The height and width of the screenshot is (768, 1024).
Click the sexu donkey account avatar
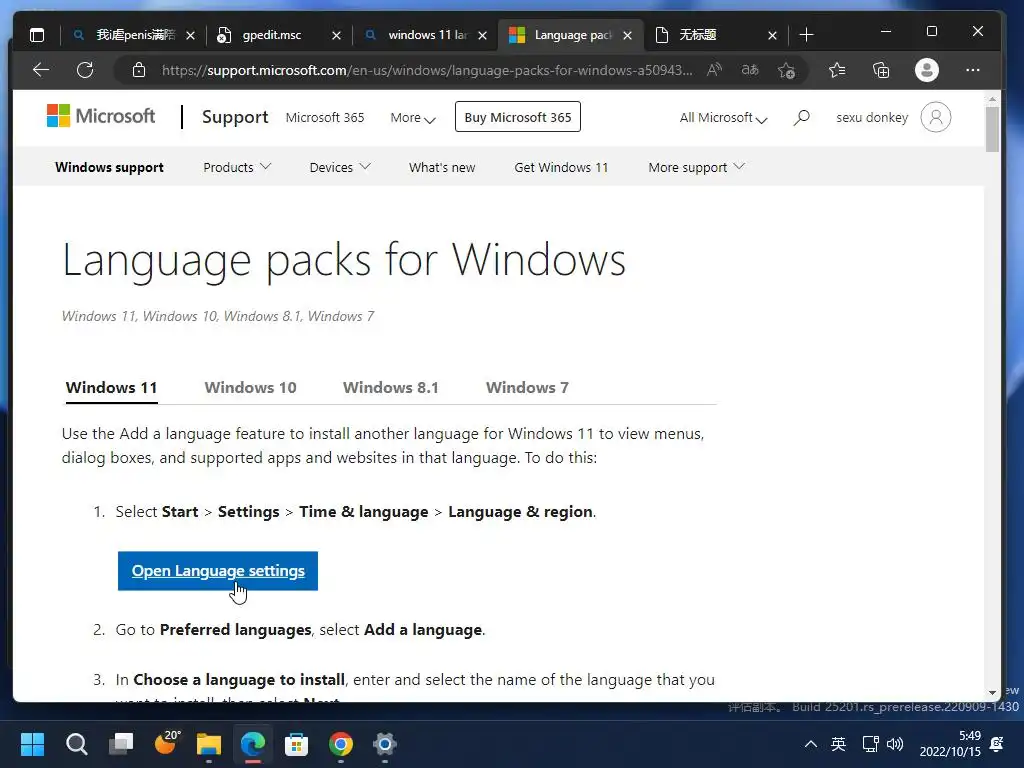click(936, 117)
